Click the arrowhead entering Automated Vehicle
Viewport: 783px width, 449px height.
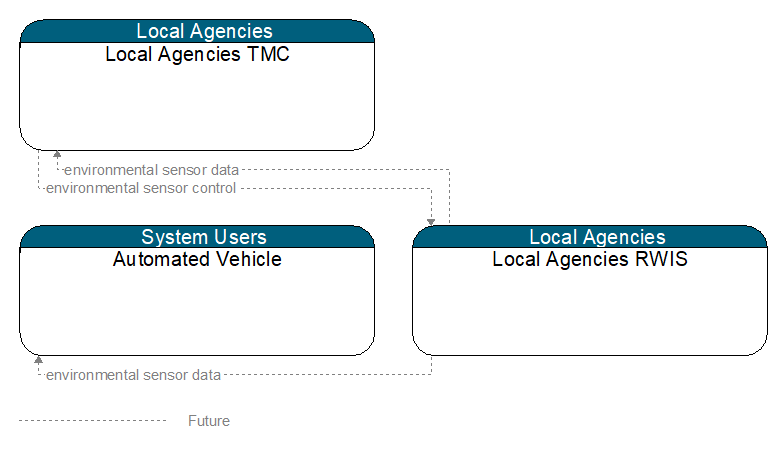point(38,360)
